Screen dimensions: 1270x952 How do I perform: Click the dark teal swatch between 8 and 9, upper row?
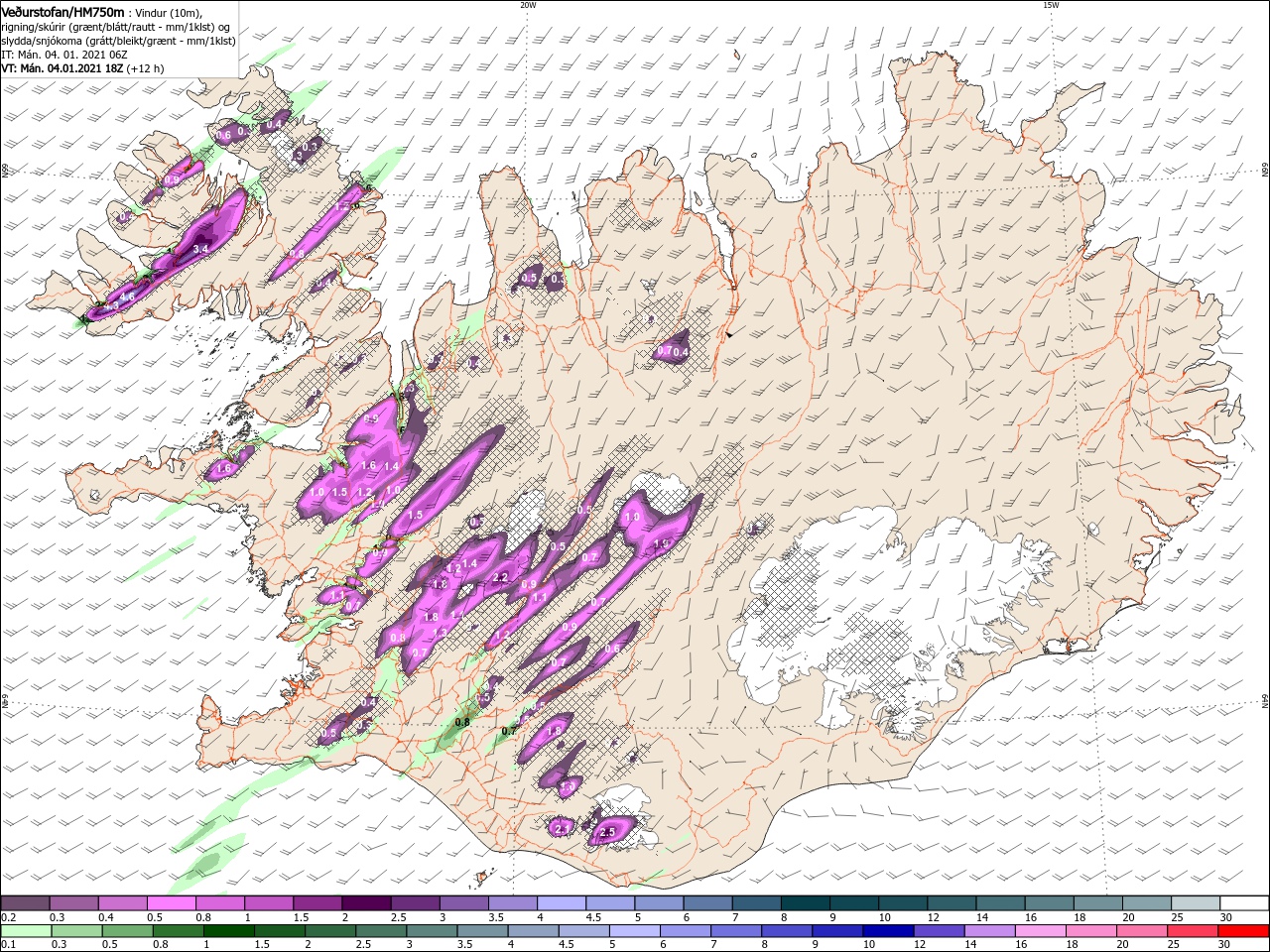coord(805,903)
